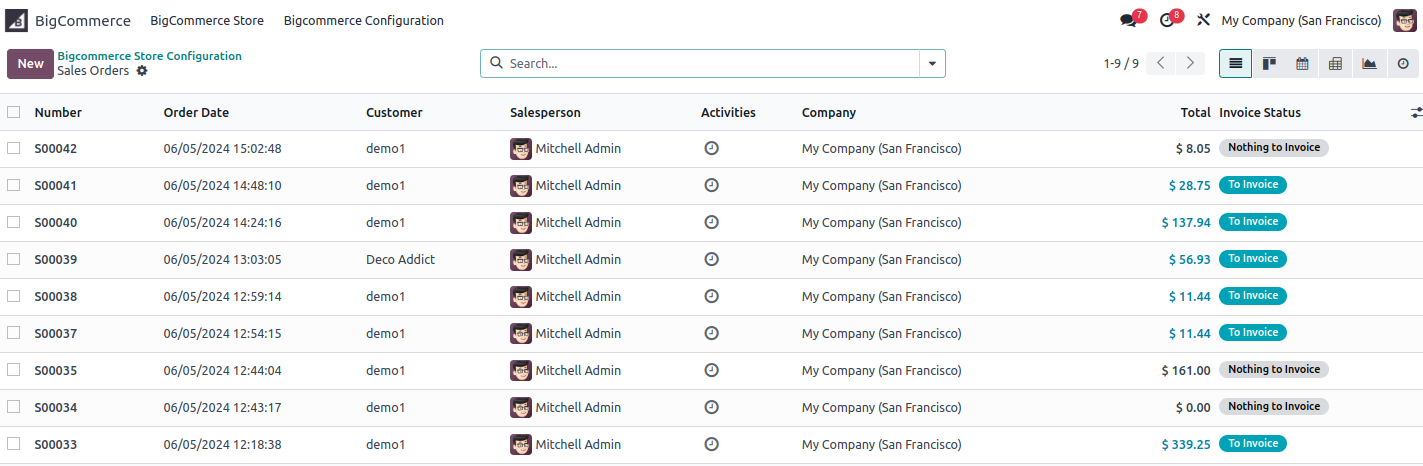
Task: Select checkbox for order S00038
Action: 13,296
